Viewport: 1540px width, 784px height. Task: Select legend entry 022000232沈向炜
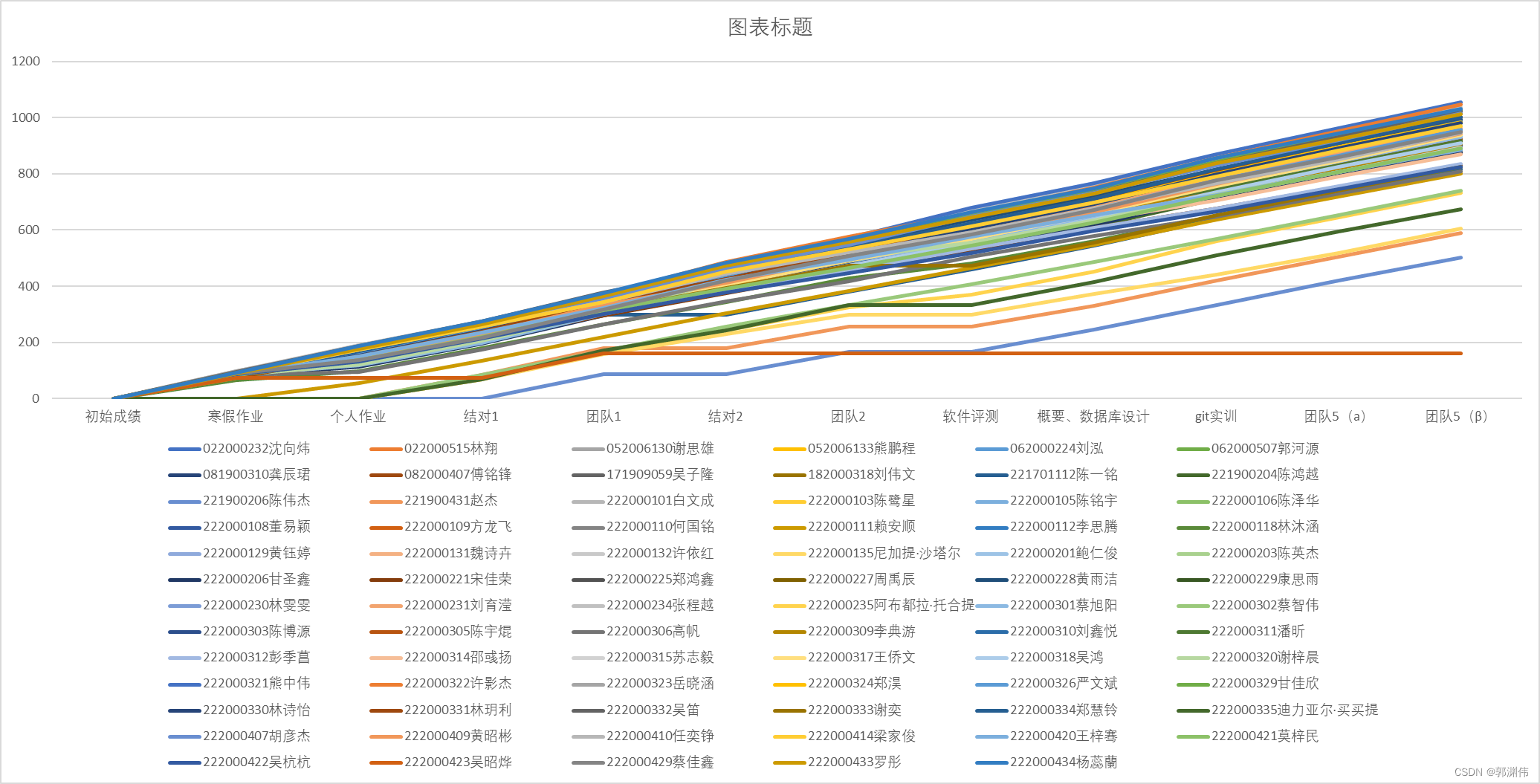tap(256, 448)
